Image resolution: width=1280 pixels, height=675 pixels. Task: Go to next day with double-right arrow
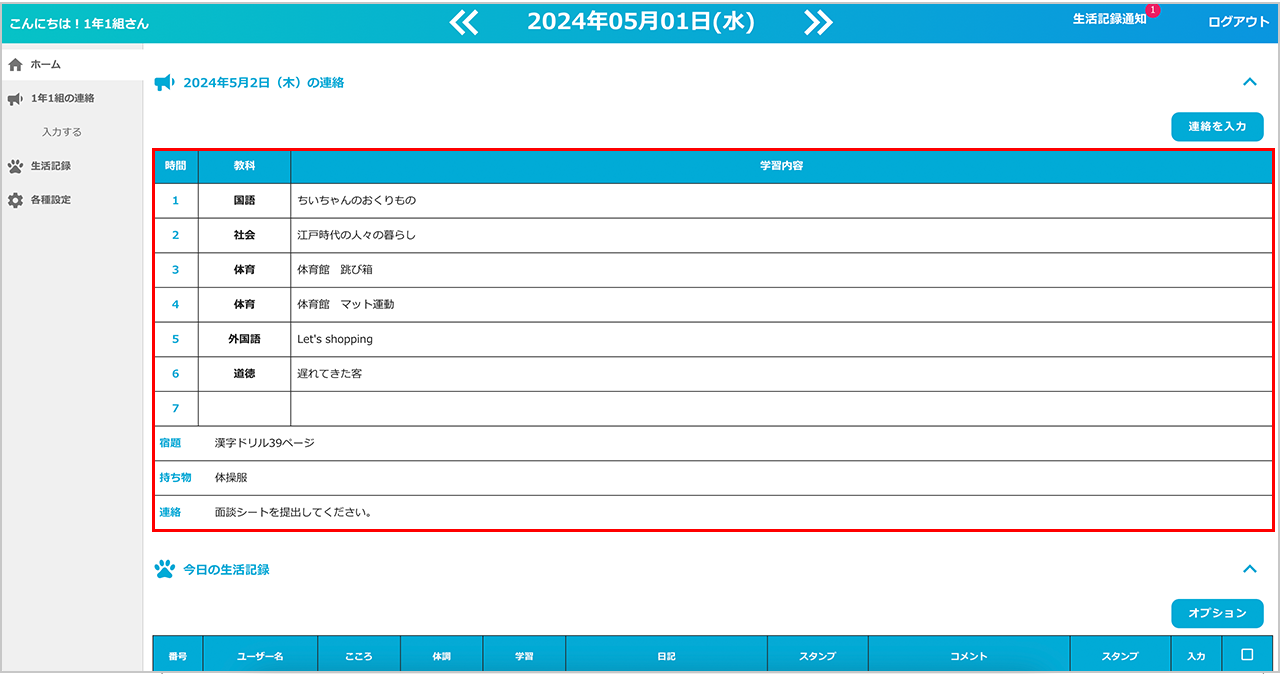(x=818, y=22)
